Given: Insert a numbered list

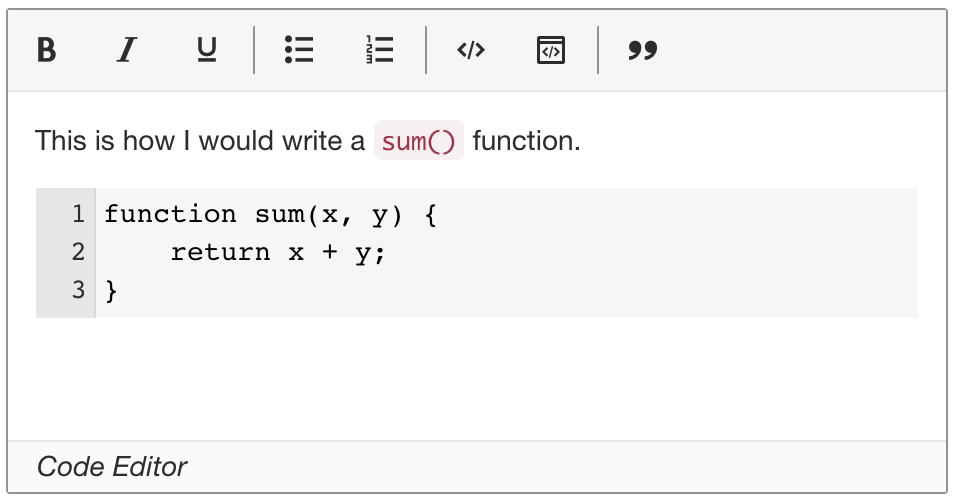Looking at the screenshot, I should pos(379,50).
